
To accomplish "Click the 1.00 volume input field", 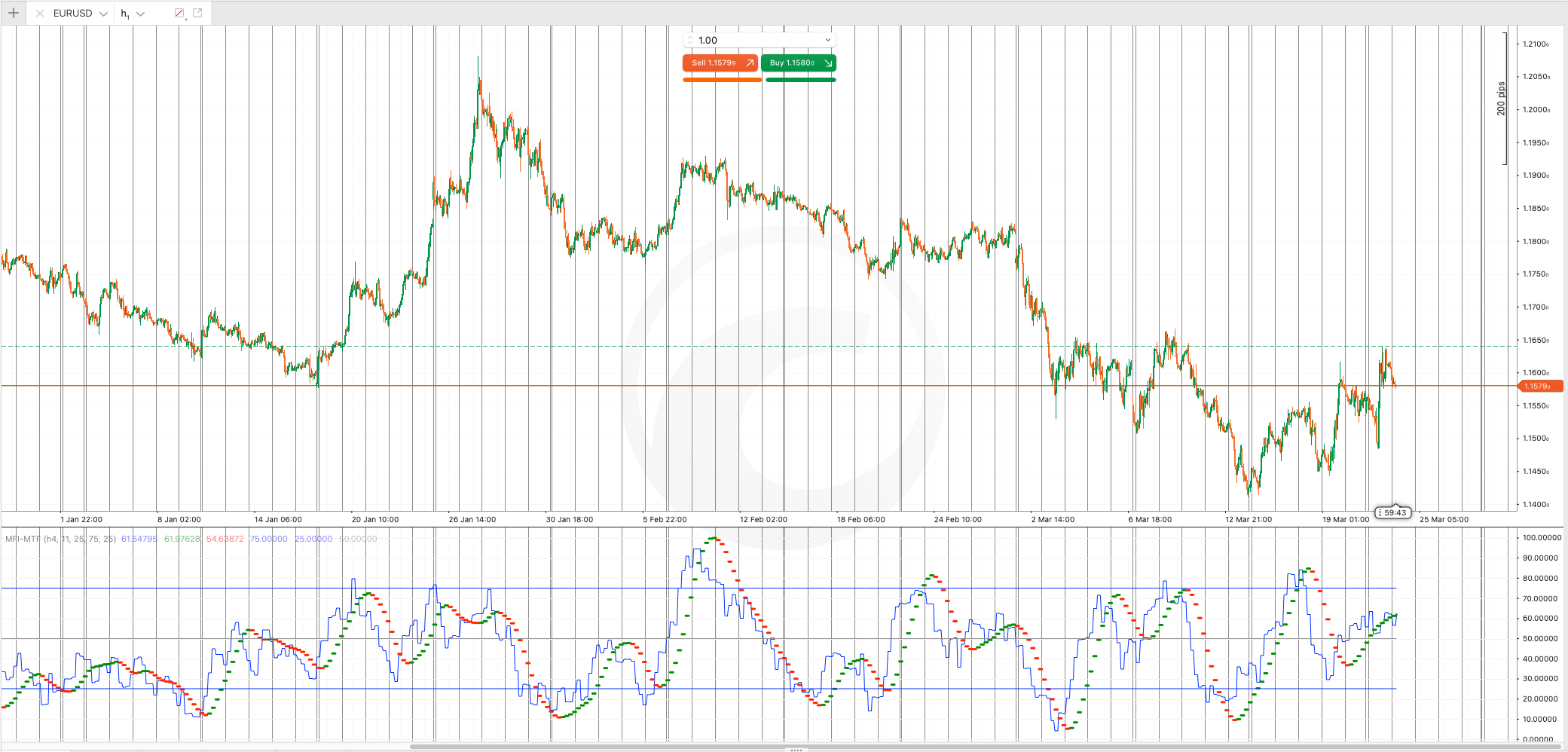I will [753, 40].
